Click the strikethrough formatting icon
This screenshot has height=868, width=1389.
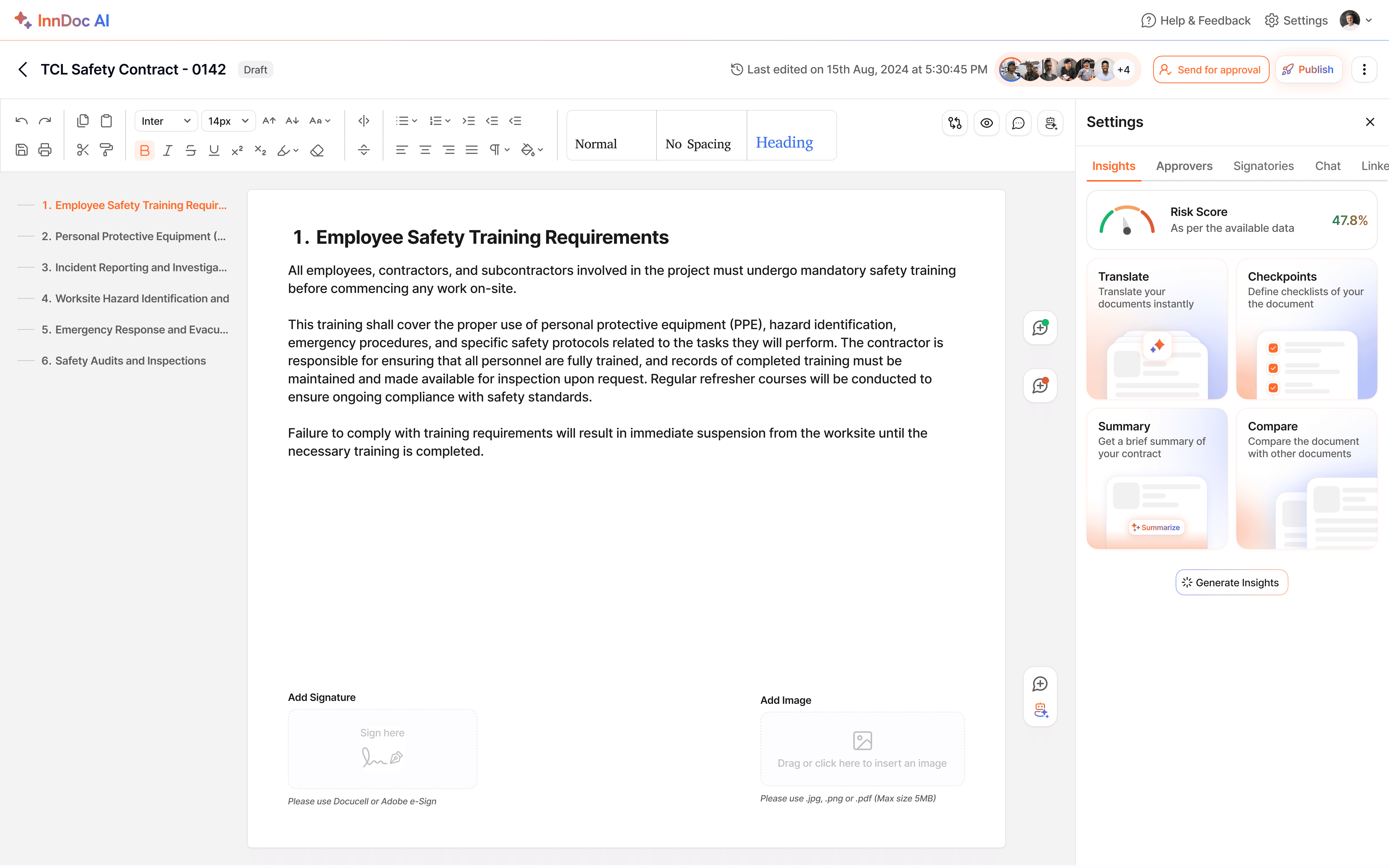tap(191, 150)
